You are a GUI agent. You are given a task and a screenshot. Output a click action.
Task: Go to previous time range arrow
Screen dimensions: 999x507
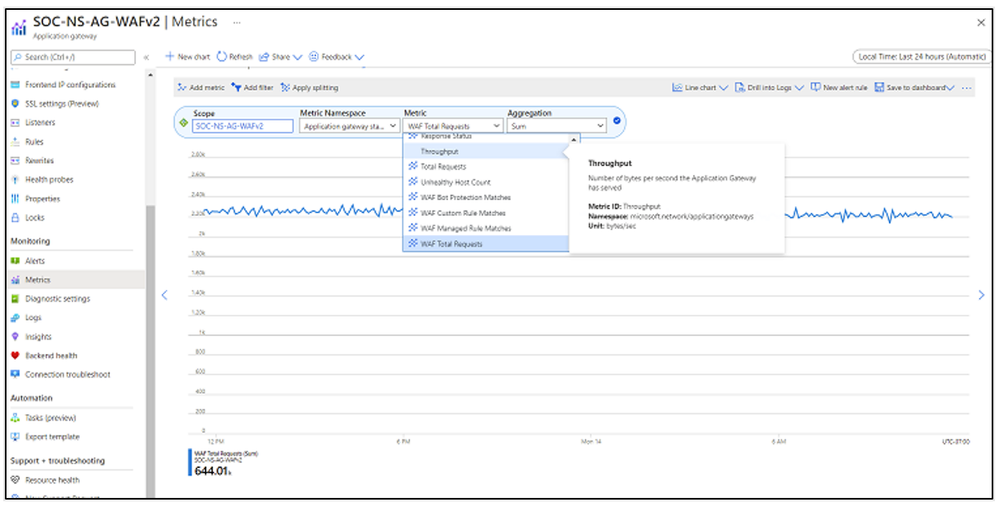click(x=164, y=295)
